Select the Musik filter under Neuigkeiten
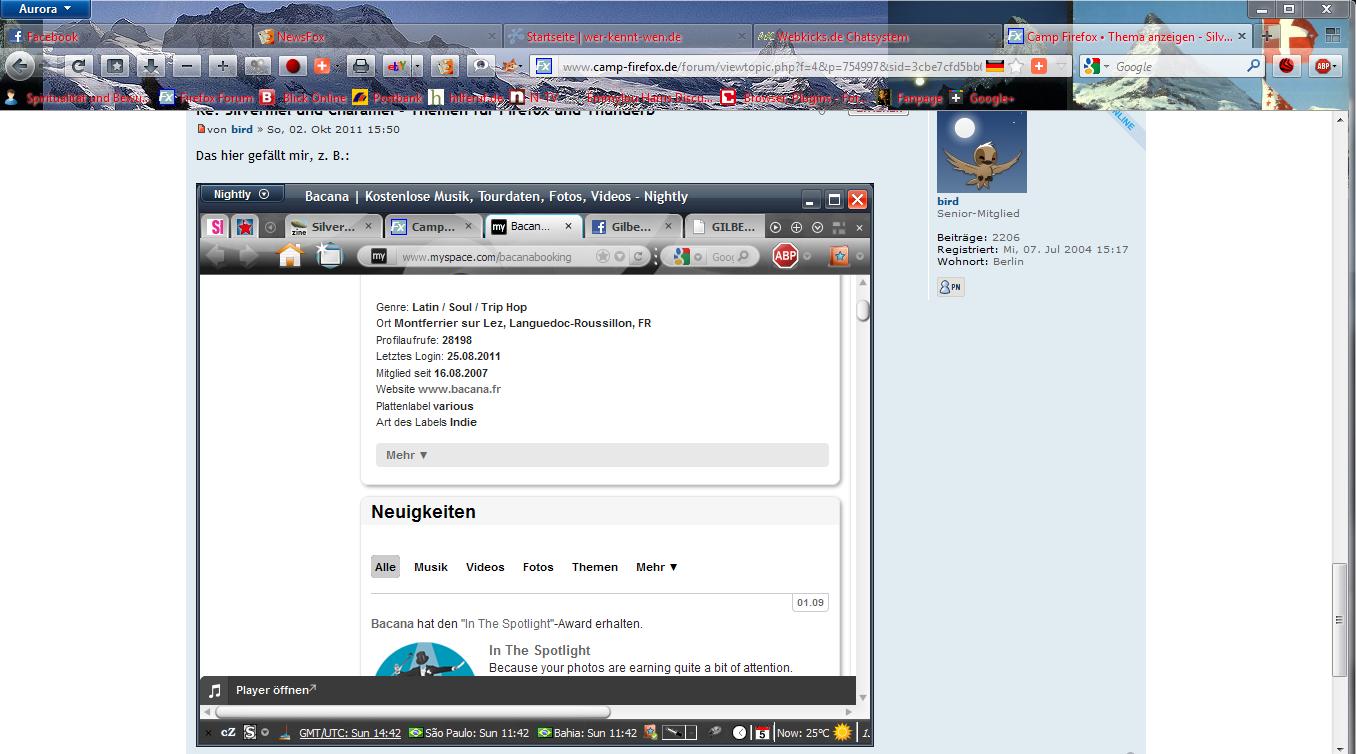This screenshot has height=754, width=1356. (x=431, y=567)
